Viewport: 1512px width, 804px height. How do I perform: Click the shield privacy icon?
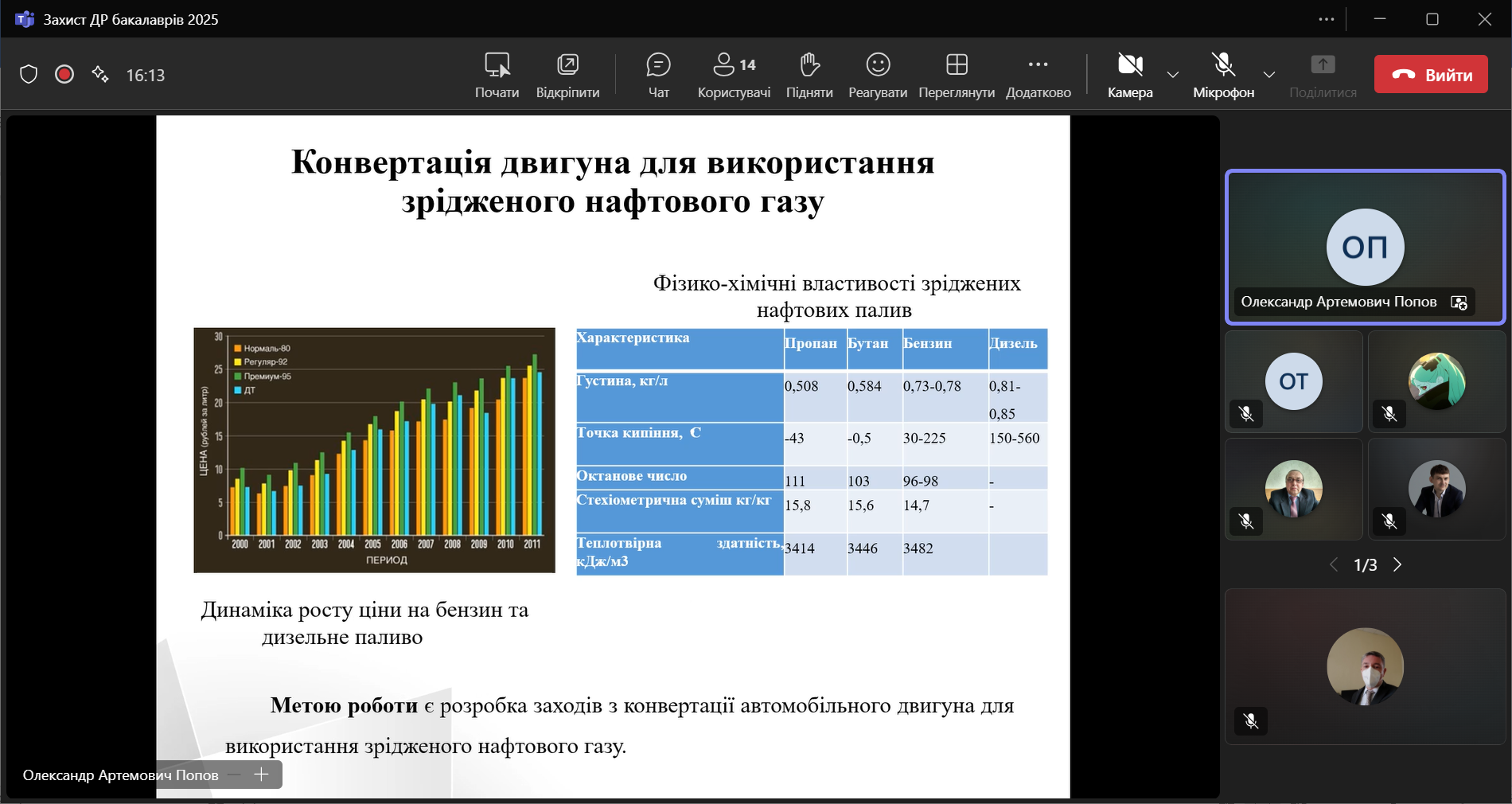pyautogui.click(x=29, y=75)
